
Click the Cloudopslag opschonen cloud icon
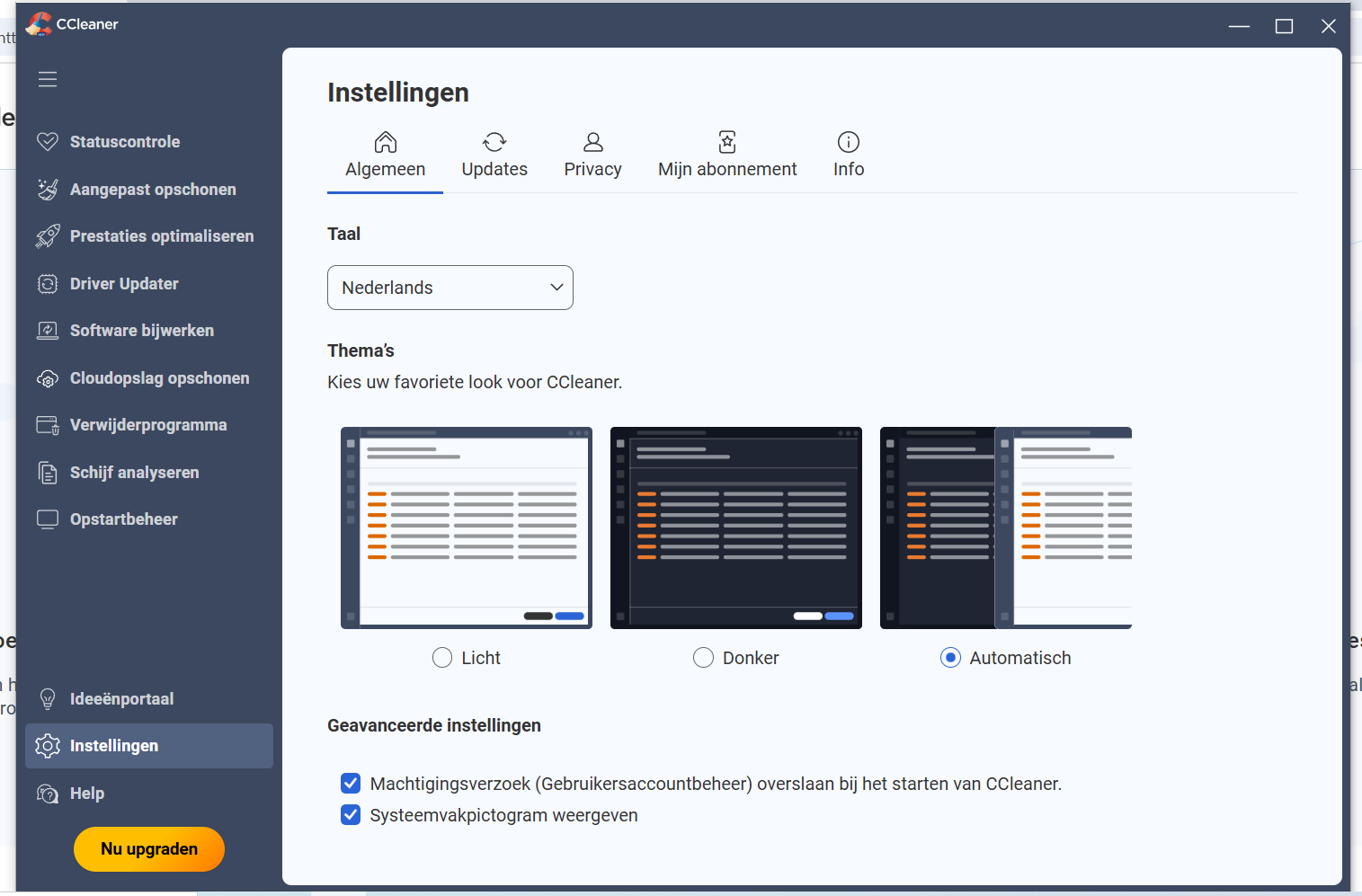48,378
